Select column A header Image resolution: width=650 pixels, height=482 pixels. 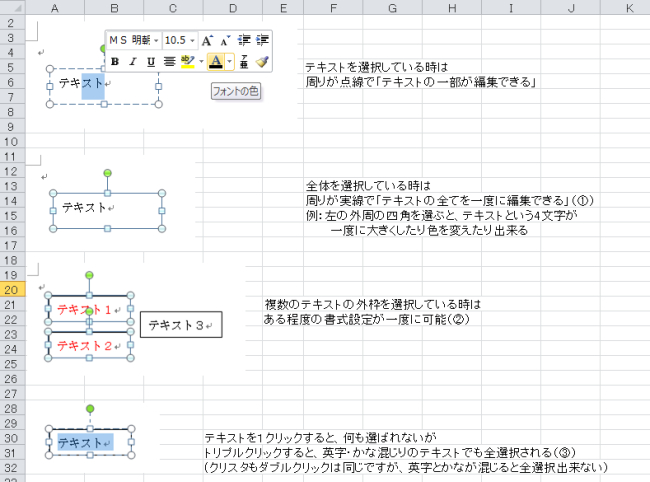(x=55, y=8)
